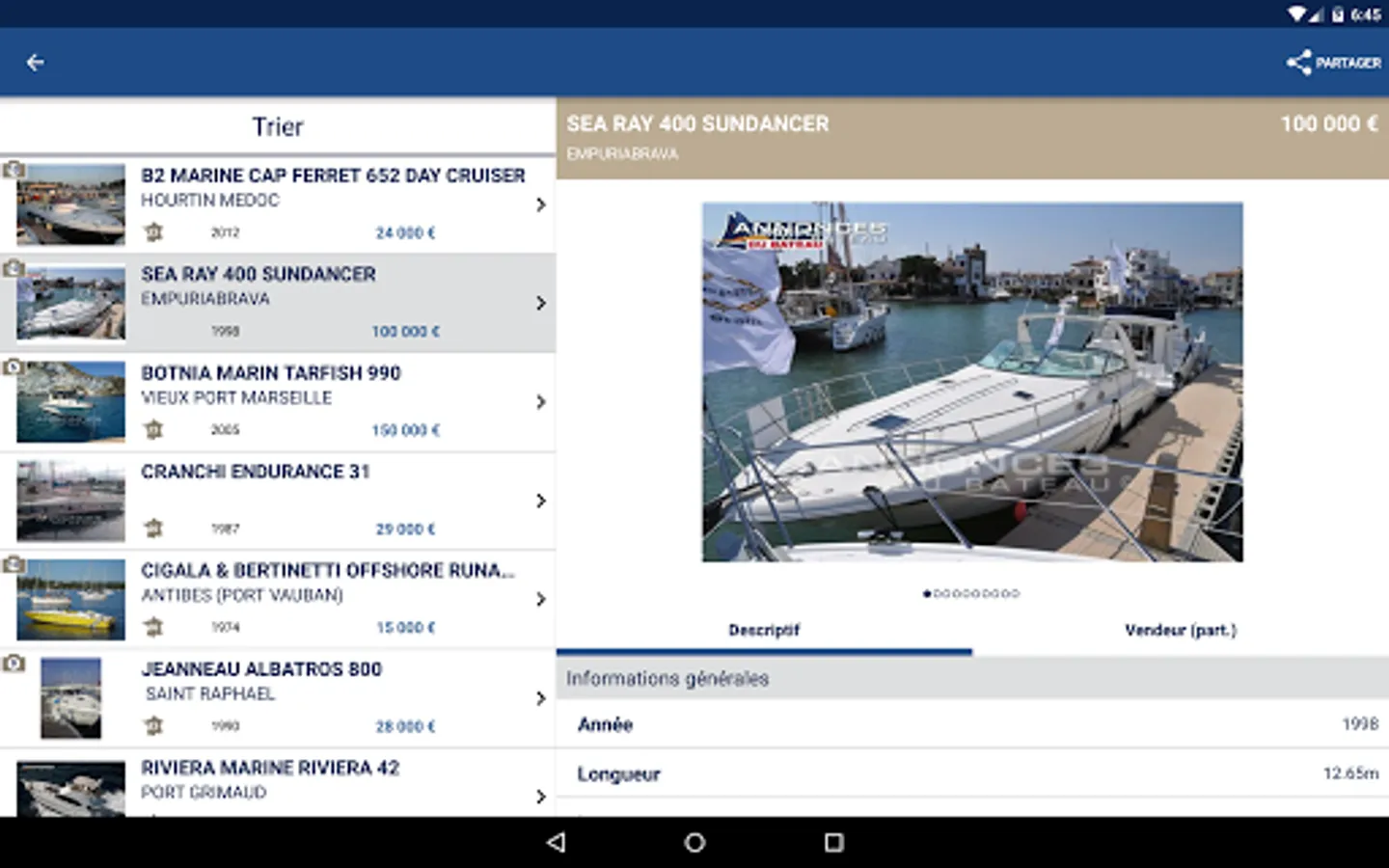Select Riviera Marine Riviera 42 thumbnail
Screen dimensions: 1389x868
70,789
